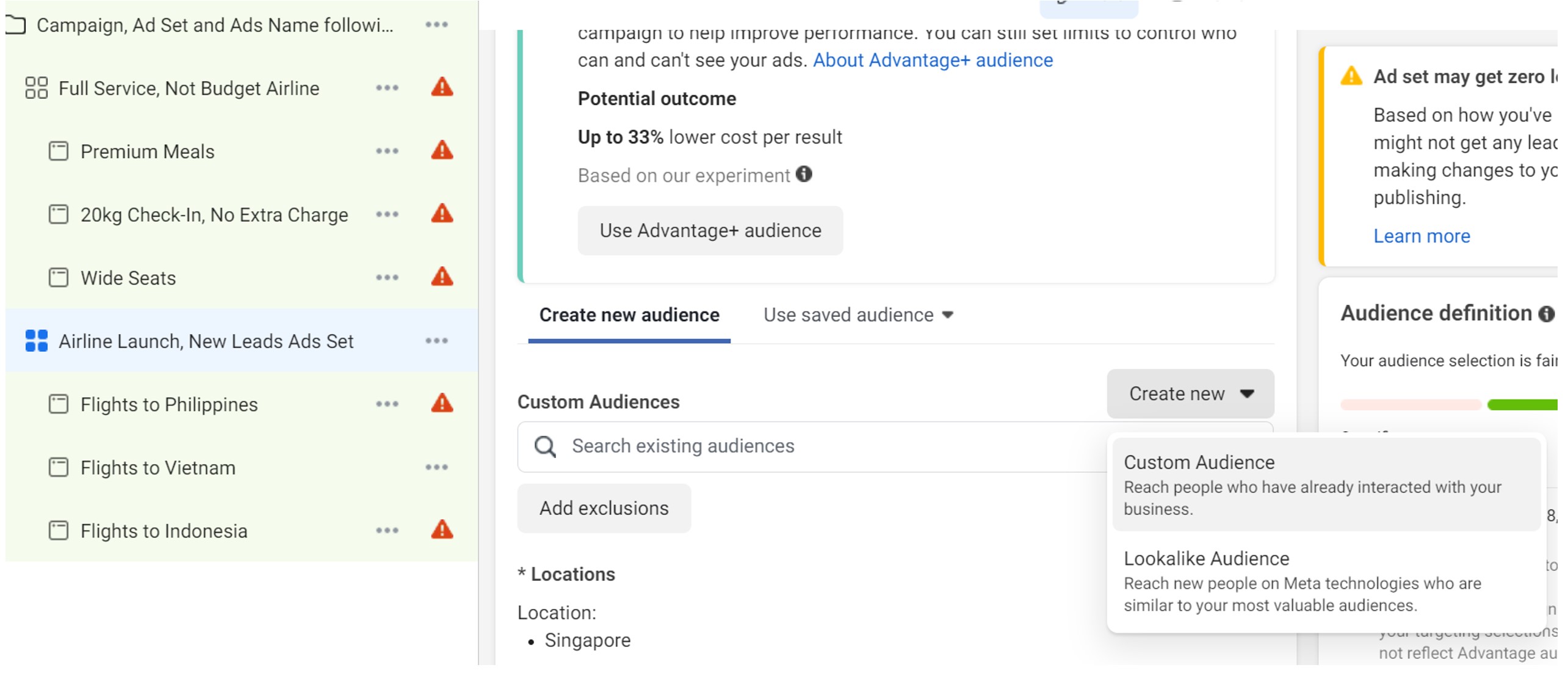Open three-dot menu for Airline Launch ad set

(x=436, y=341)
